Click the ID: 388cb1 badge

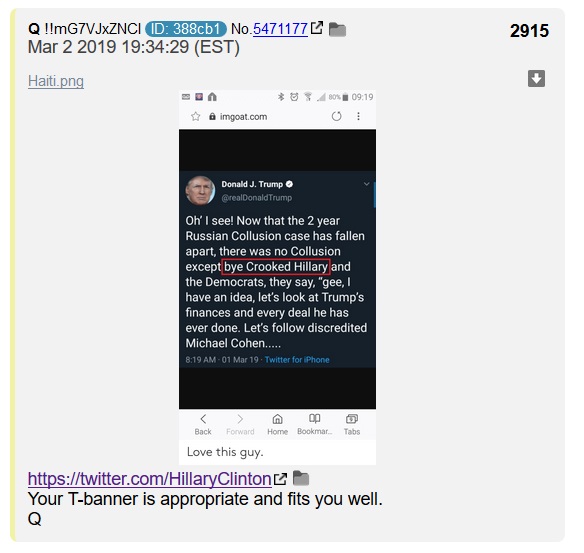tap(186, 29)
